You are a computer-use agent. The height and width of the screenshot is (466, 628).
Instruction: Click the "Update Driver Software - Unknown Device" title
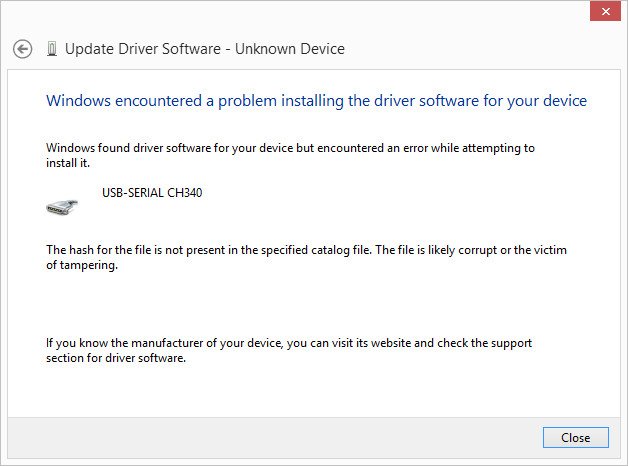[x=204, y=49]
